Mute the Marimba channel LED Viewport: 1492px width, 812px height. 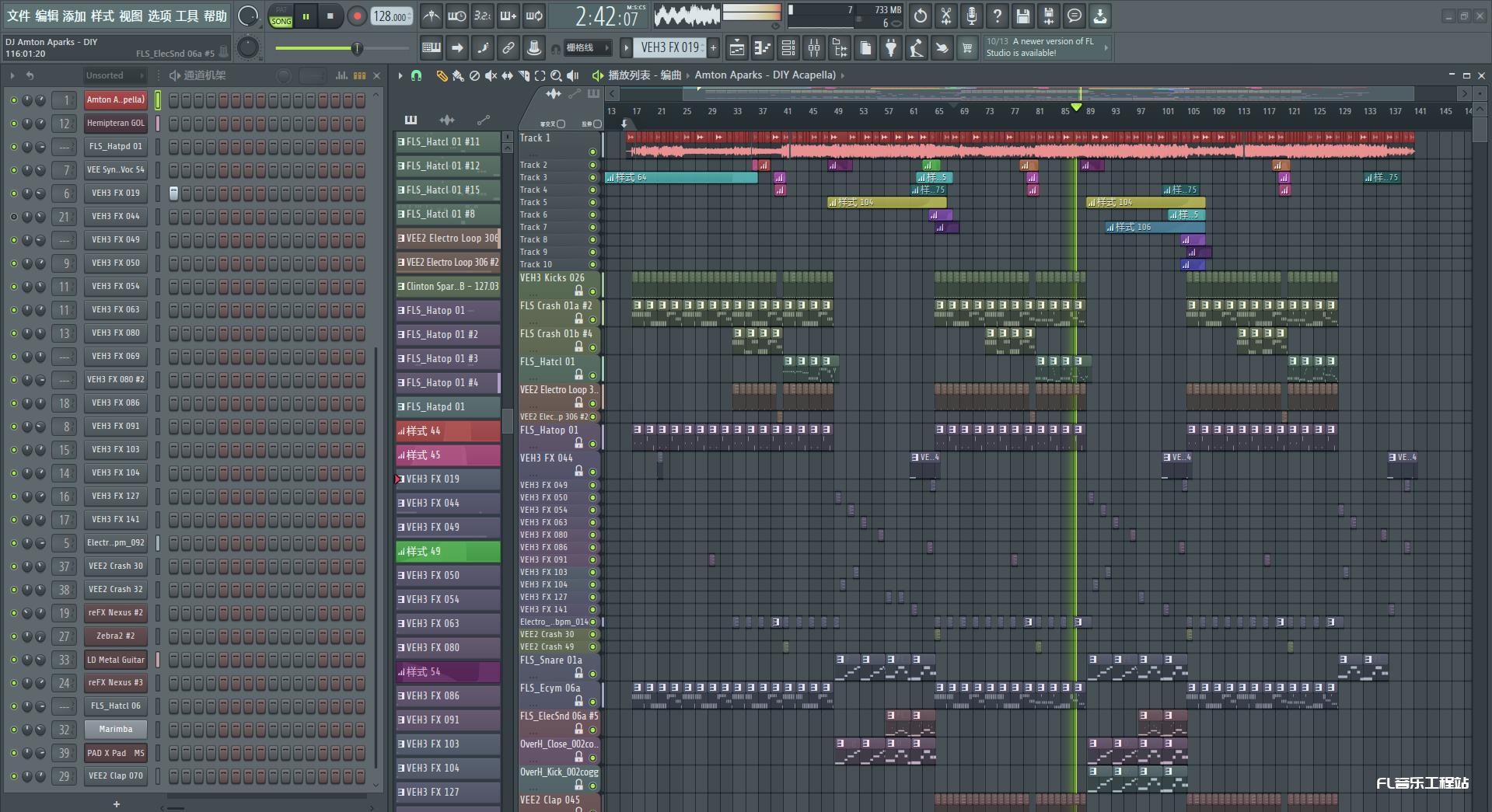(13, 730)
